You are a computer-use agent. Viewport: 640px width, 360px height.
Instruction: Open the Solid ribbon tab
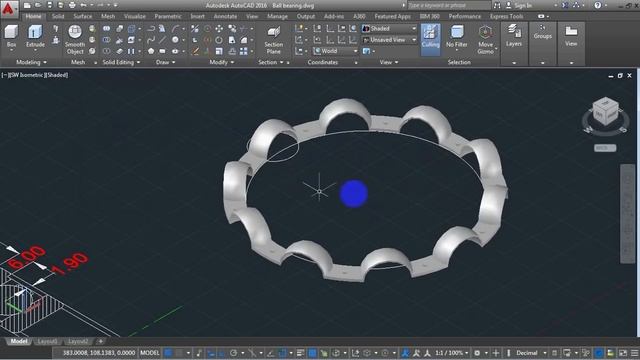coord(58,16)
